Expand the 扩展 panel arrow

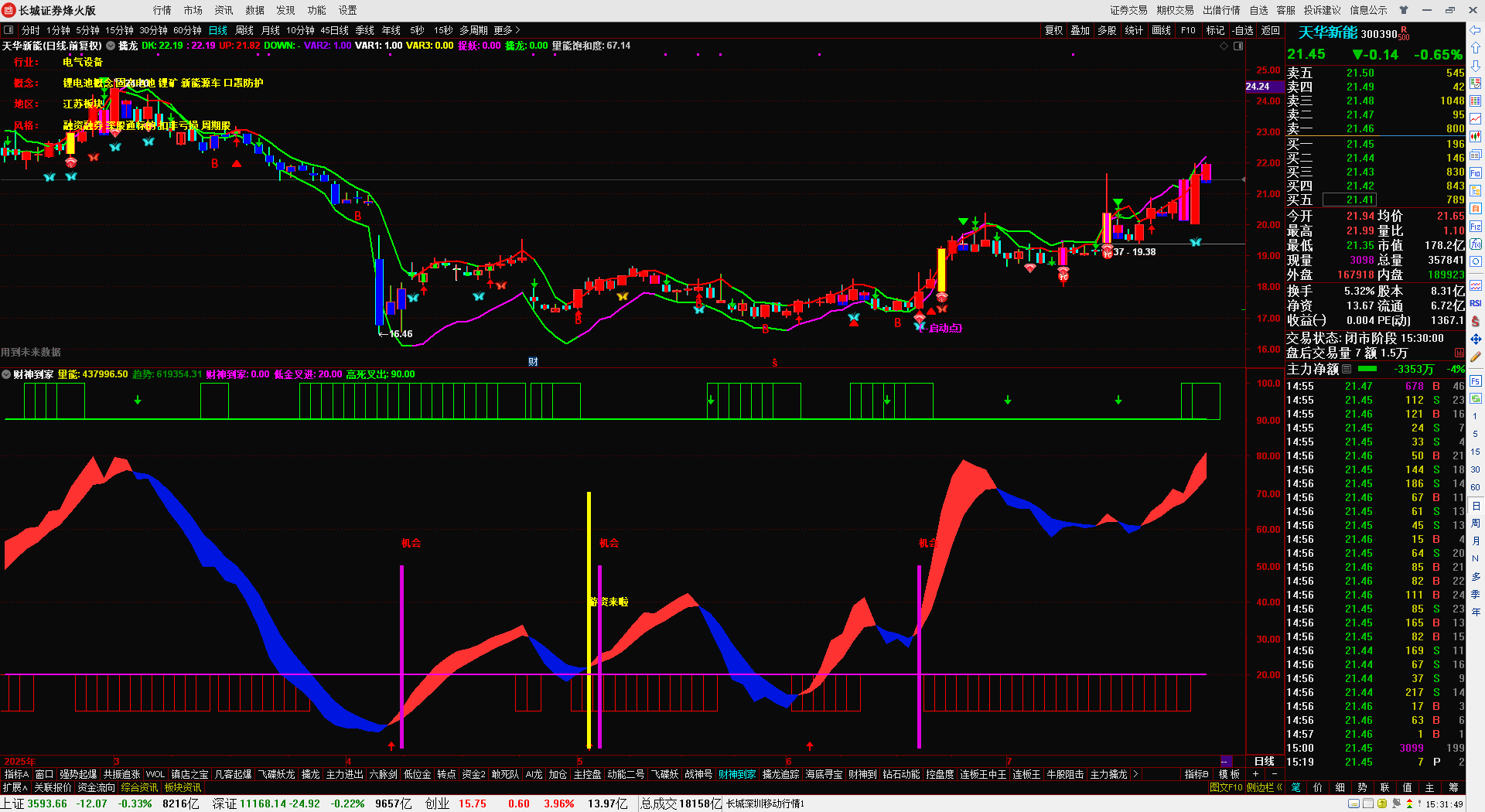coord(15,787)
